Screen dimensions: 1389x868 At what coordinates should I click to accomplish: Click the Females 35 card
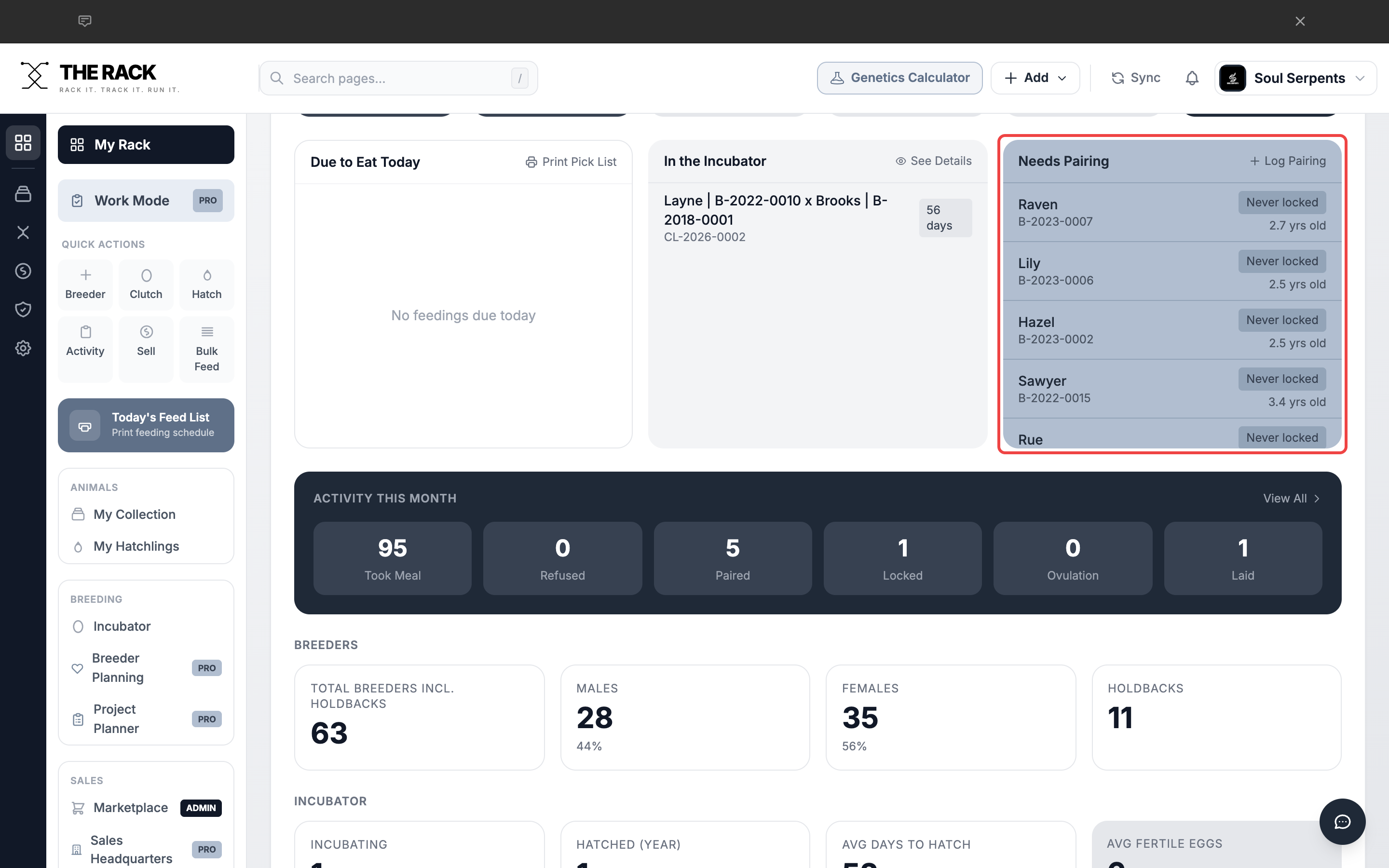coord(951,718)
